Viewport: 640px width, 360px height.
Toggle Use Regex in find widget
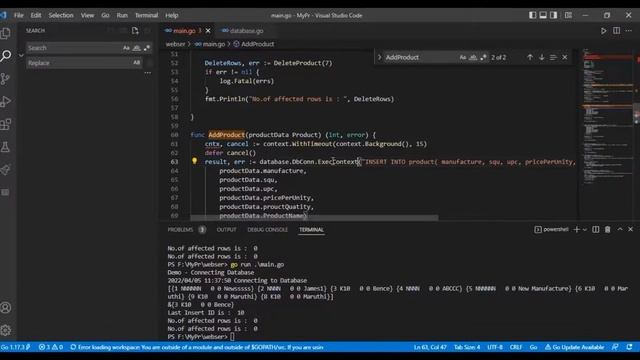483,57
